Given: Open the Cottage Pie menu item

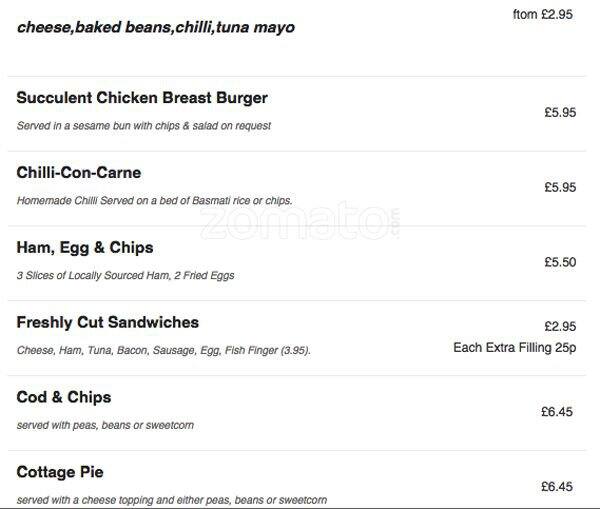Looking at the screenshot, I should [60, 472].
